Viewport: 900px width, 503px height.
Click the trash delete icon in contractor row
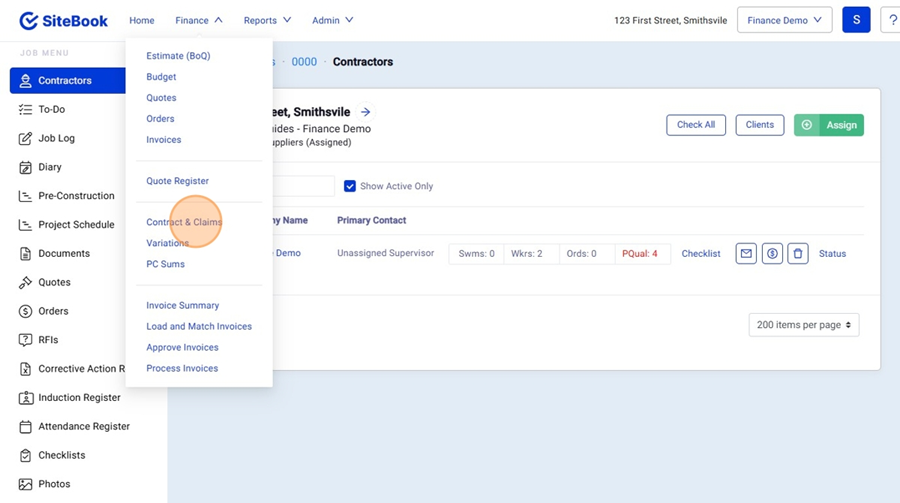797,254
